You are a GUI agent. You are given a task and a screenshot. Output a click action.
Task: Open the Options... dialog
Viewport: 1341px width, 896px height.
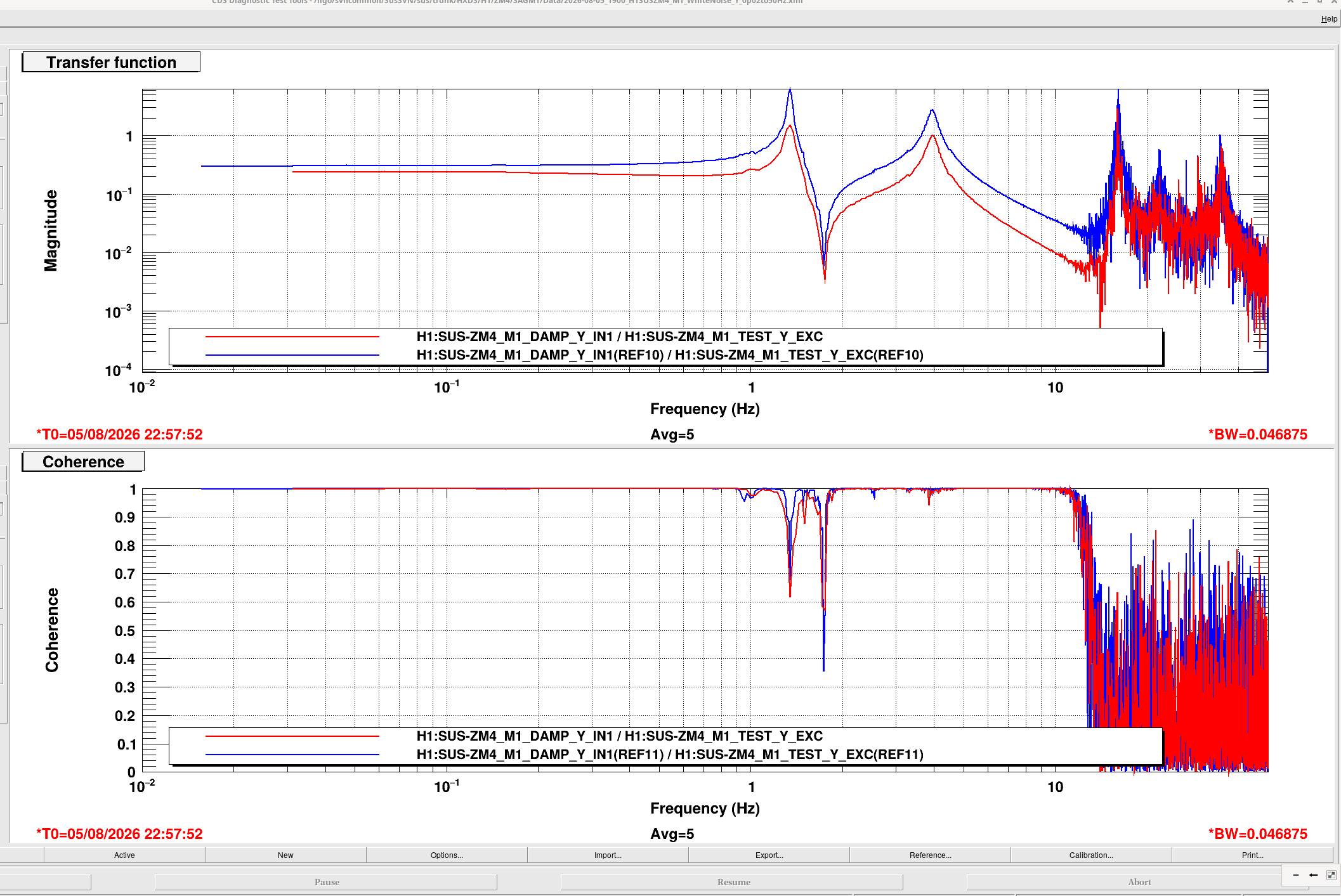[x=447, y=855]
